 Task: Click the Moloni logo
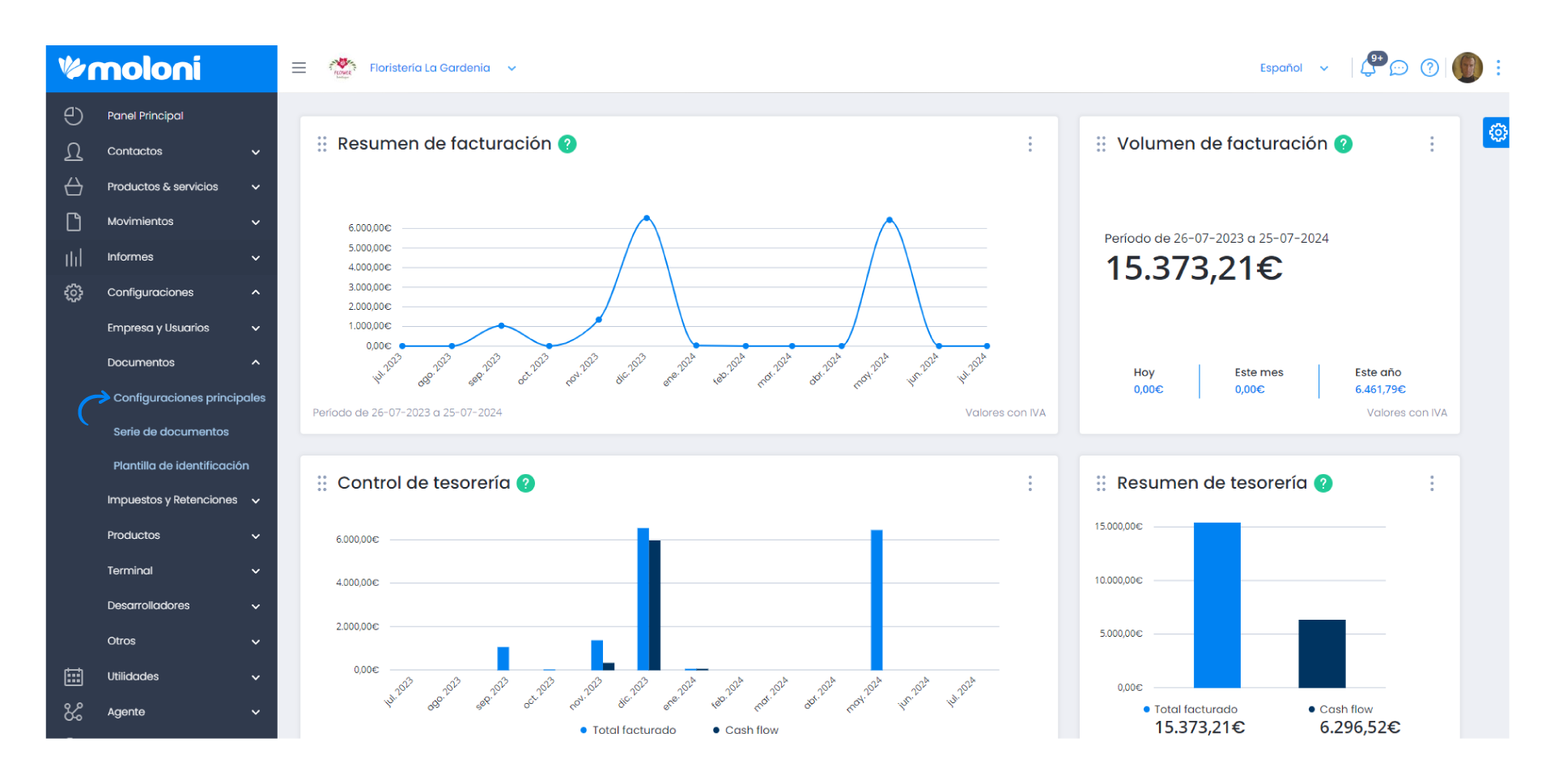click(129, 68)
